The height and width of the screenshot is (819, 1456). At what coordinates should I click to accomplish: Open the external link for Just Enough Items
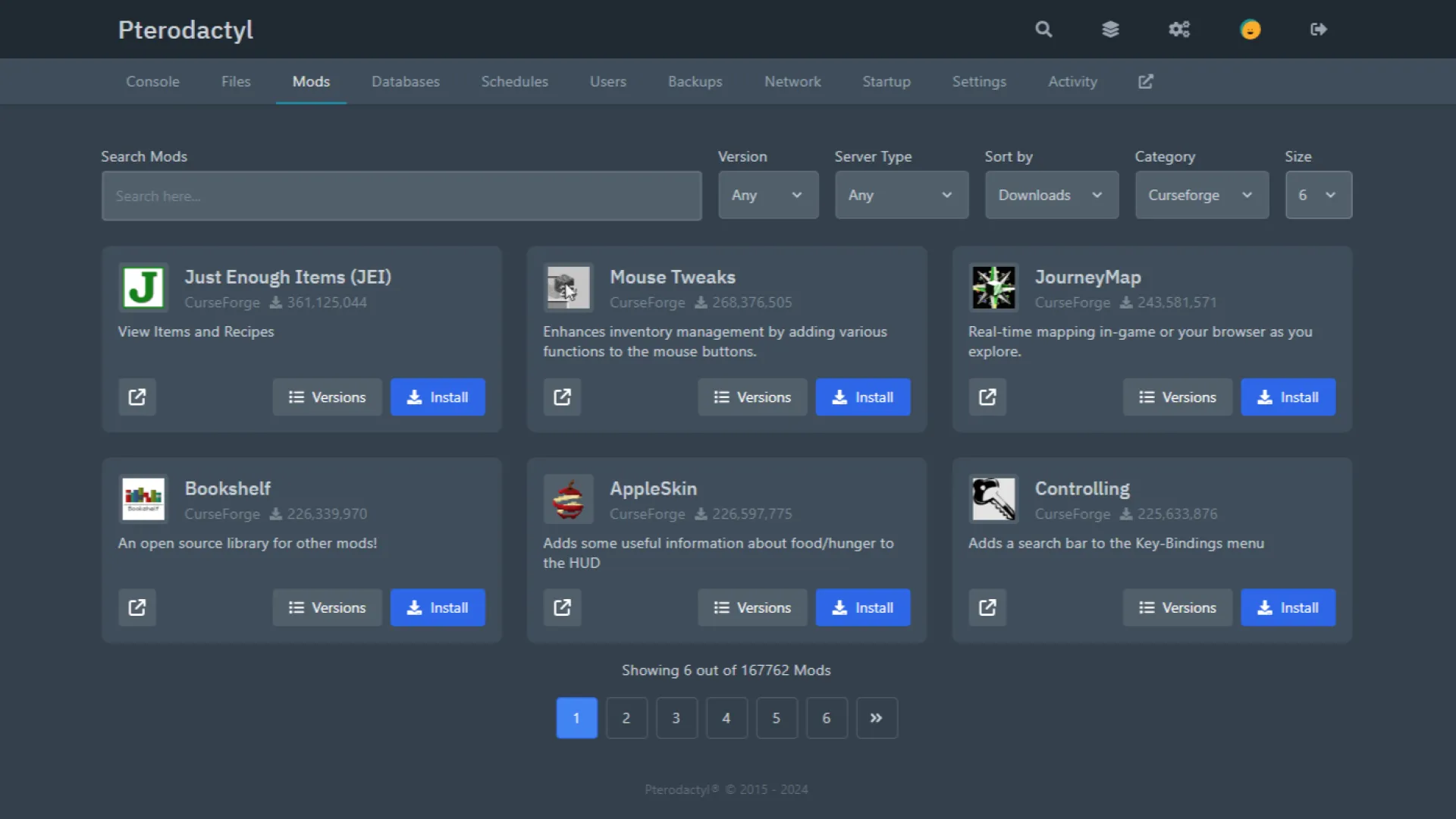(137, 397)
